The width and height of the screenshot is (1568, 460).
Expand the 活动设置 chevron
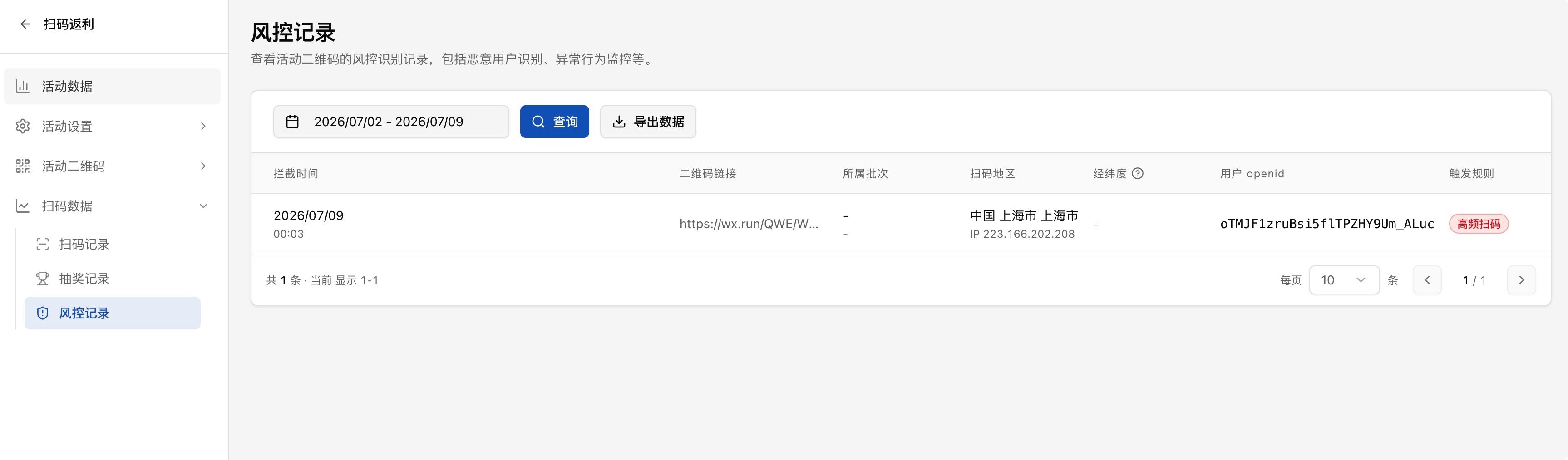[x=203, y=126]
